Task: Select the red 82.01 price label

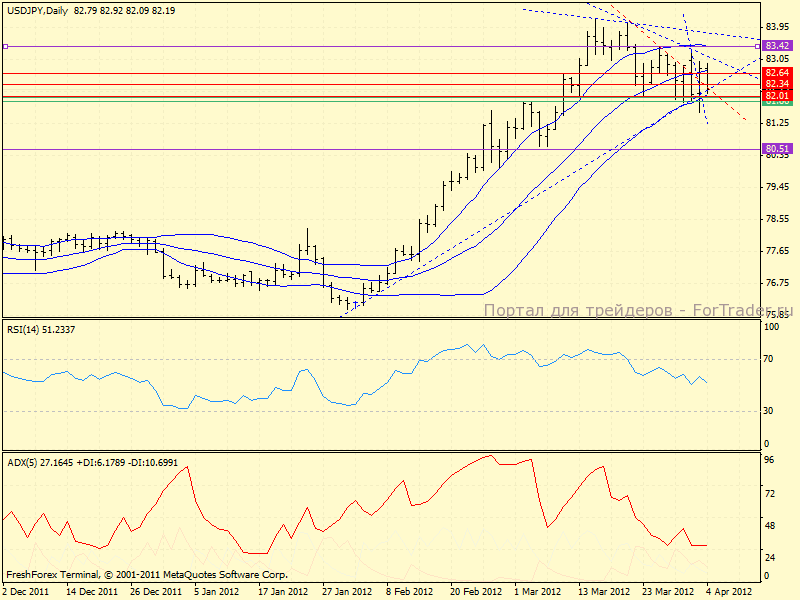Action: [777, 95]
